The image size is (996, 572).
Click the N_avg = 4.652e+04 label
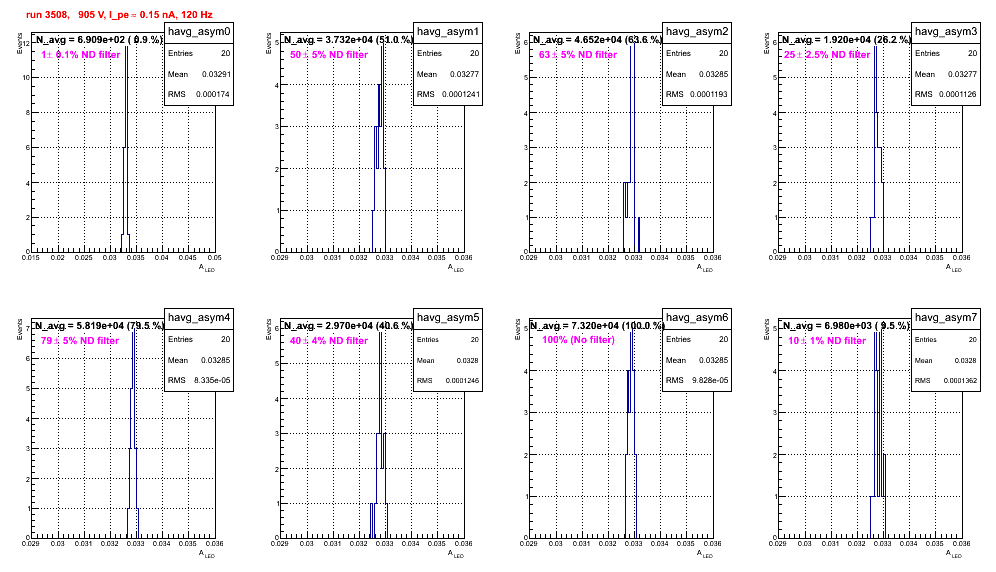coord(597,39)
